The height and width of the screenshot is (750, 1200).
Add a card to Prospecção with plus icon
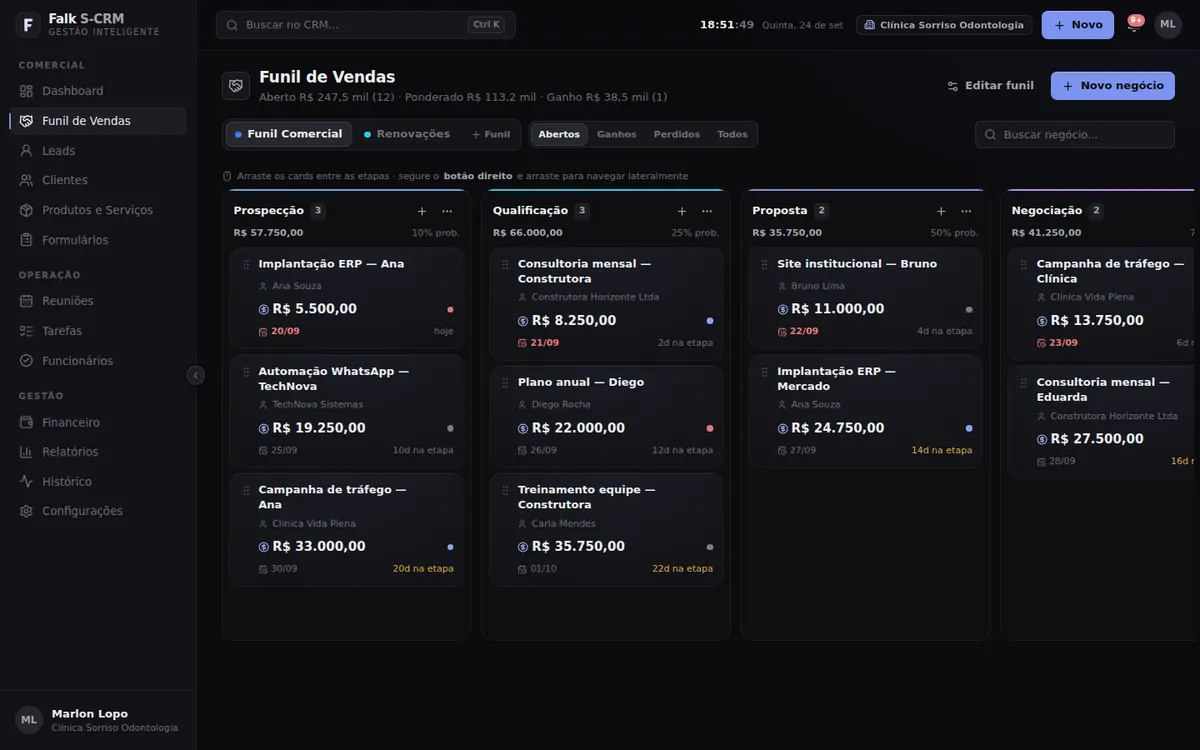tap(422, 211)
